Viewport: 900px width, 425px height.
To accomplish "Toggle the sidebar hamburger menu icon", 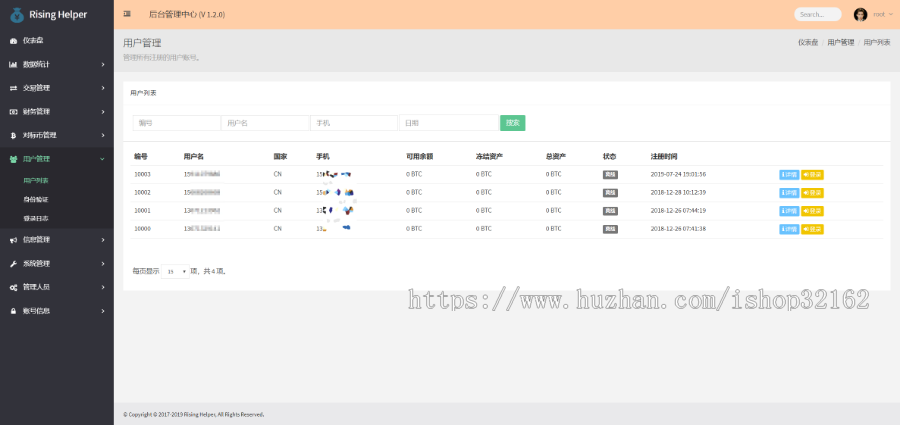I will pos(127,14).
